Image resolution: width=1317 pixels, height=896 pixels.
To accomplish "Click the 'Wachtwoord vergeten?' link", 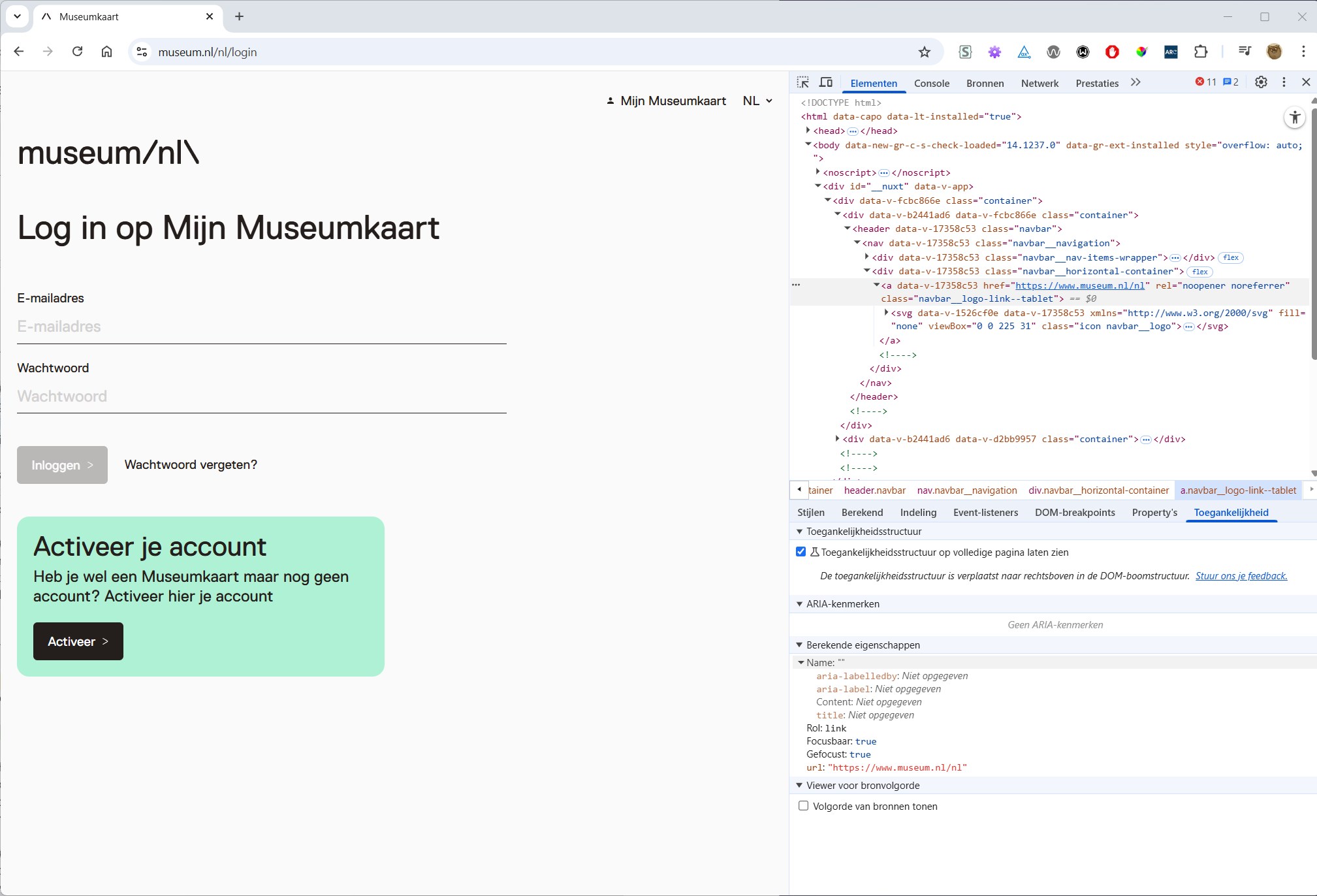I will click(191, 464).
